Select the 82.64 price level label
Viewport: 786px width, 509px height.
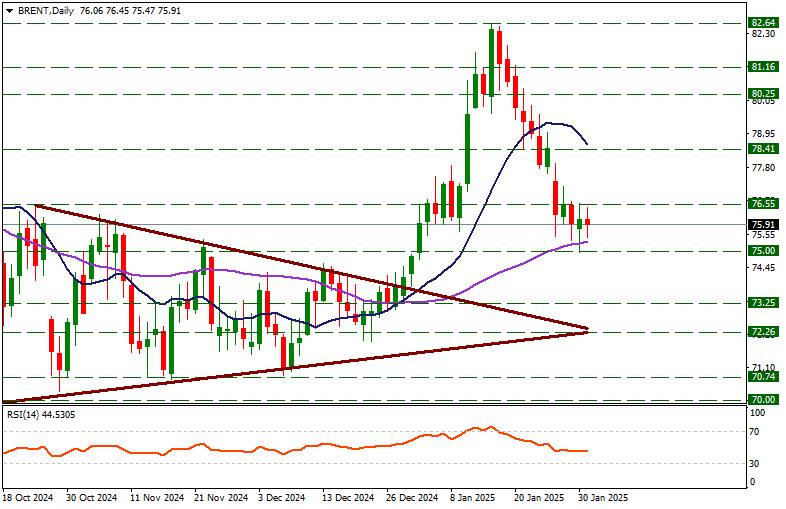click(x=763, y=23)
